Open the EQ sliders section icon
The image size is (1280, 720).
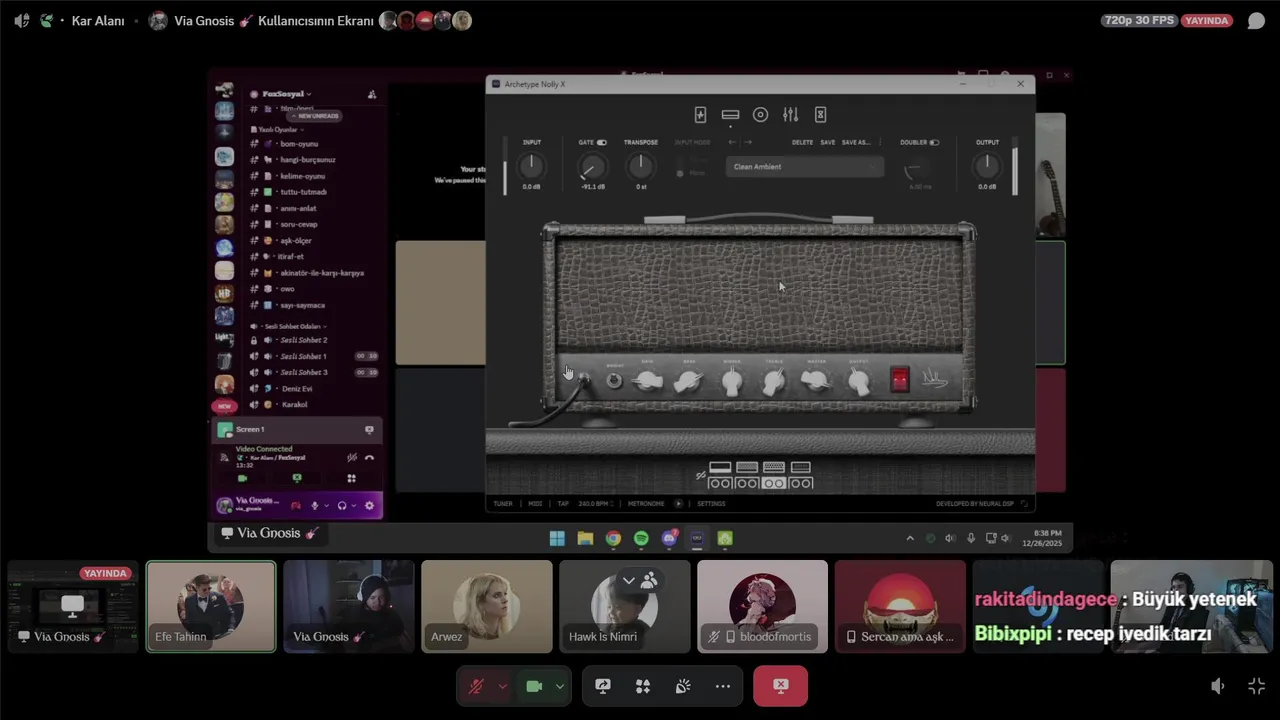coord(790,115)
